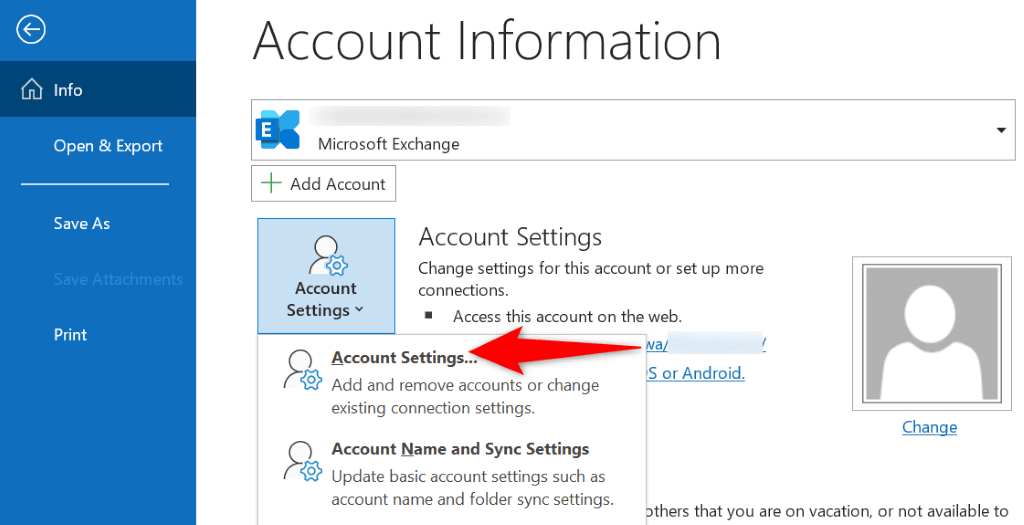The image size is (1024, 525).
Task: Click the home icon beside Info
Action: [31, 90]
